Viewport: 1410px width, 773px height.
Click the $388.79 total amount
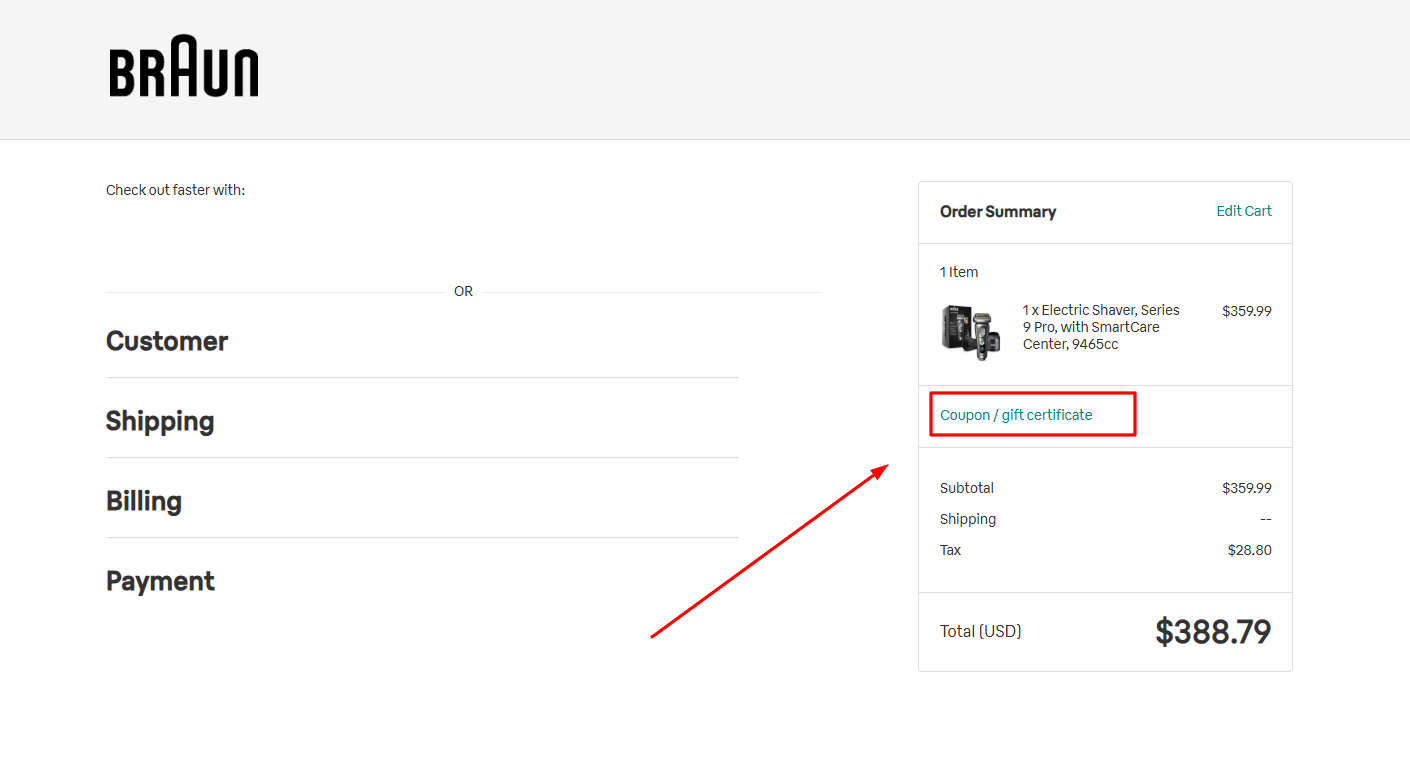[1213, 632]
